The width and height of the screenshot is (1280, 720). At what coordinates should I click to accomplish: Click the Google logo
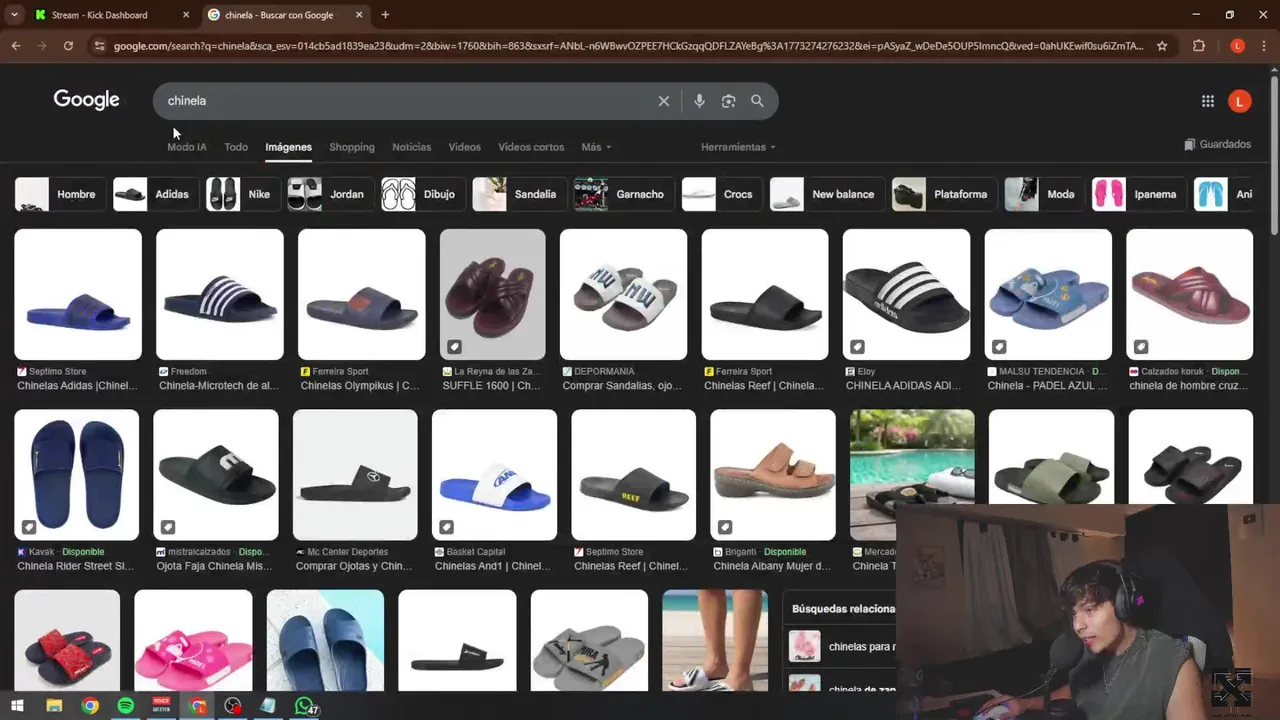(86, 100)
